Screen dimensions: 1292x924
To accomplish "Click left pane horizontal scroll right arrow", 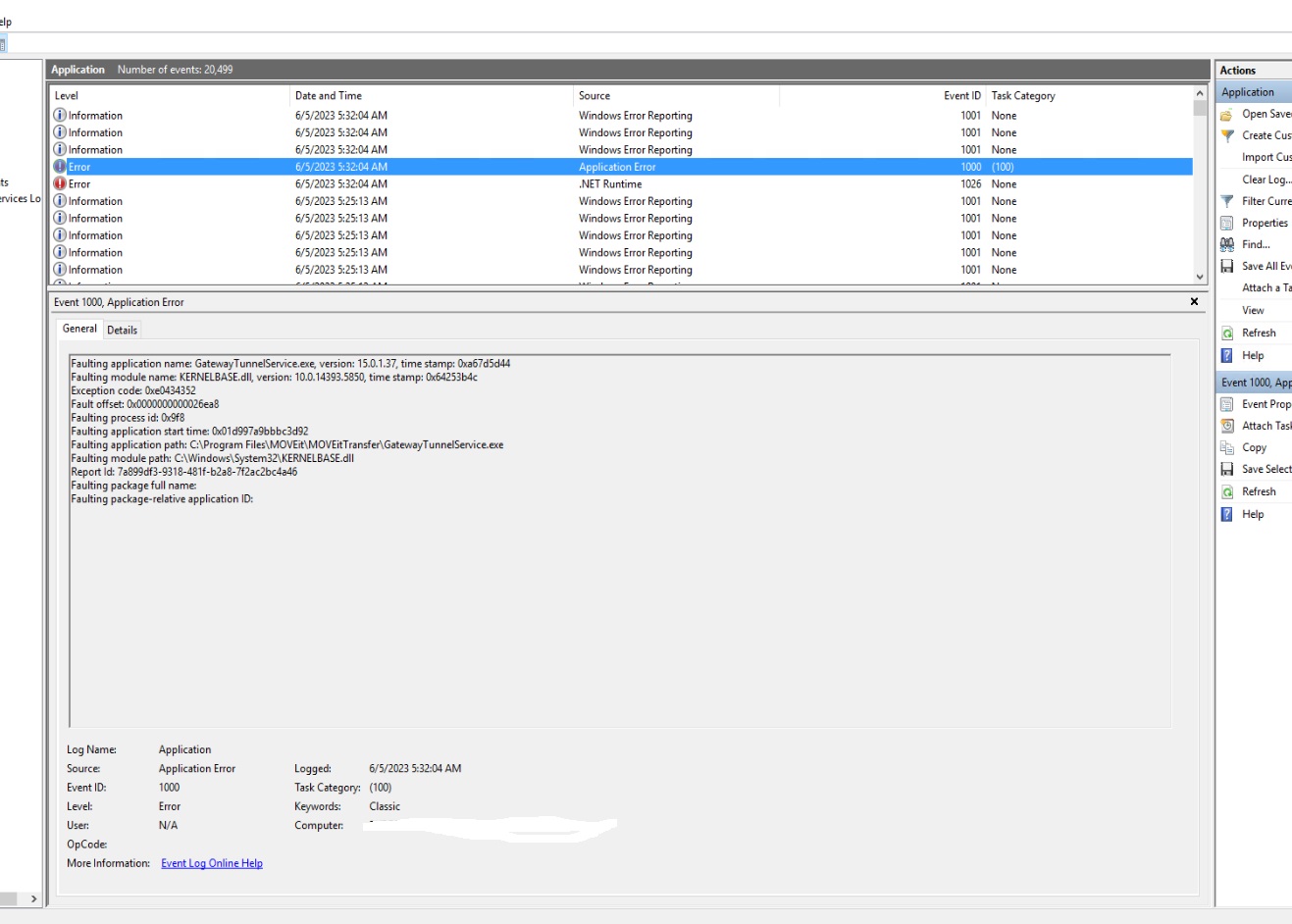I will pyautogui.click(x=33, y=898).
